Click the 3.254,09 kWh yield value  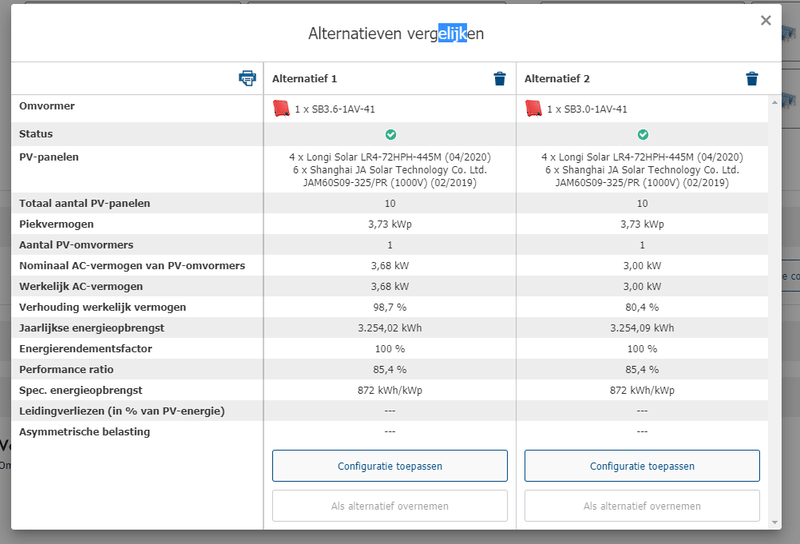point(642,328)
